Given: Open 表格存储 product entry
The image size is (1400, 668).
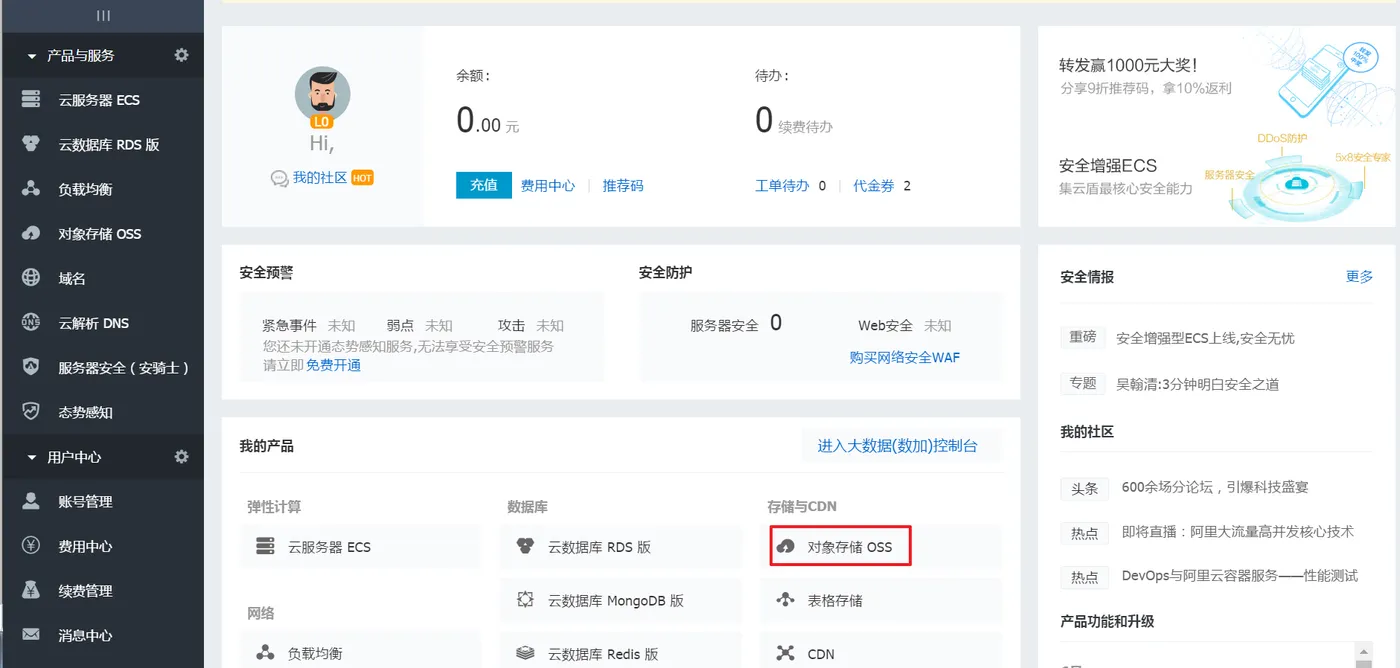Looking at the screenshot, I should click(x=880, y=600).
